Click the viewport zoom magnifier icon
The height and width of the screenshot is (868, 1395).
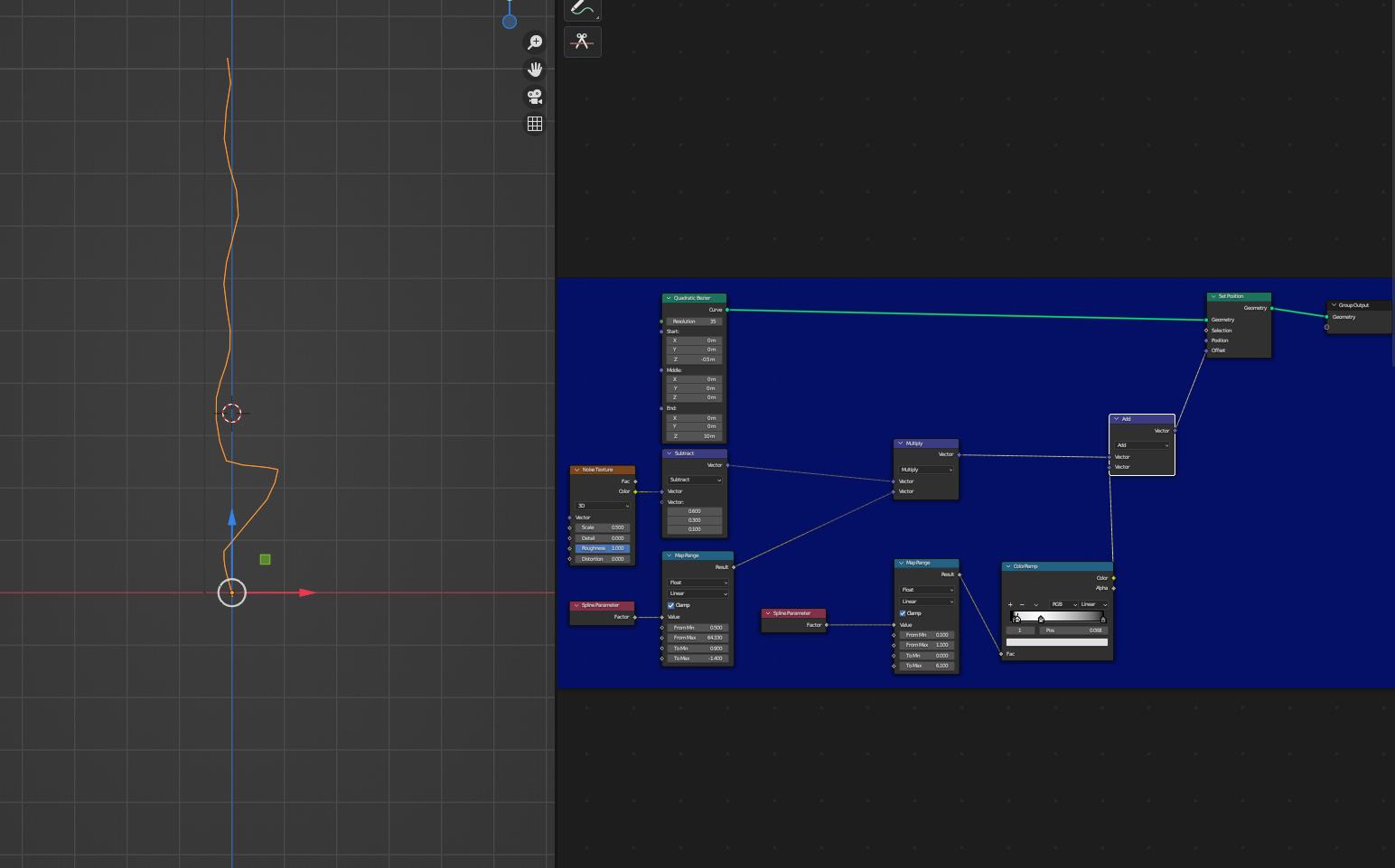pyautogui.click(x=535, y=42)
